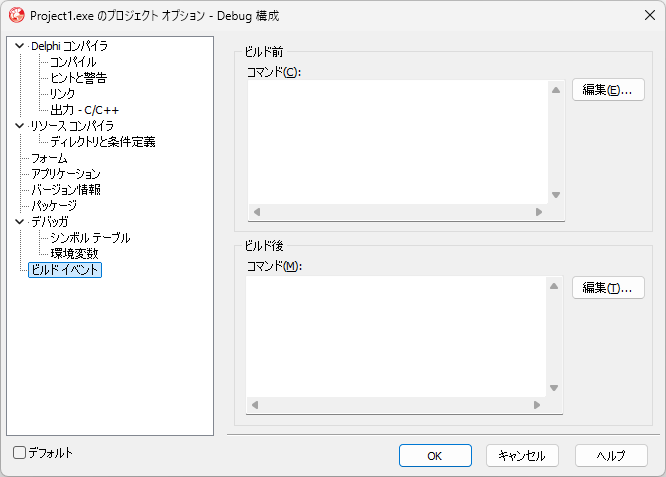Select ヒントと警告 in the tree
The height and width of the screenshot is (477, 666).
(78, 78)
